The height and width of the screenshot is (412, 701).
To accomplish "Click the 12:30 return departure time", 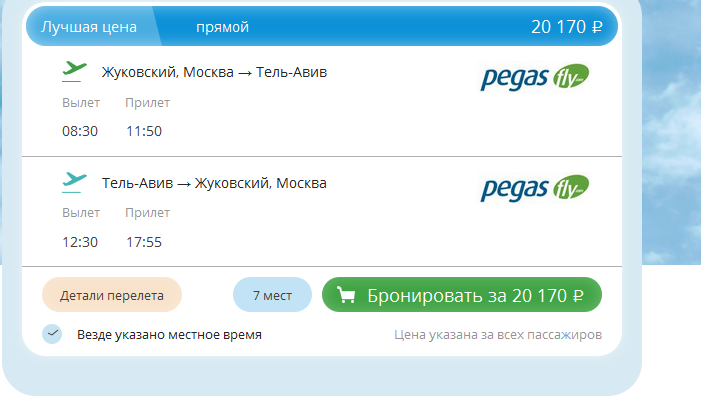I will (80, 242).
